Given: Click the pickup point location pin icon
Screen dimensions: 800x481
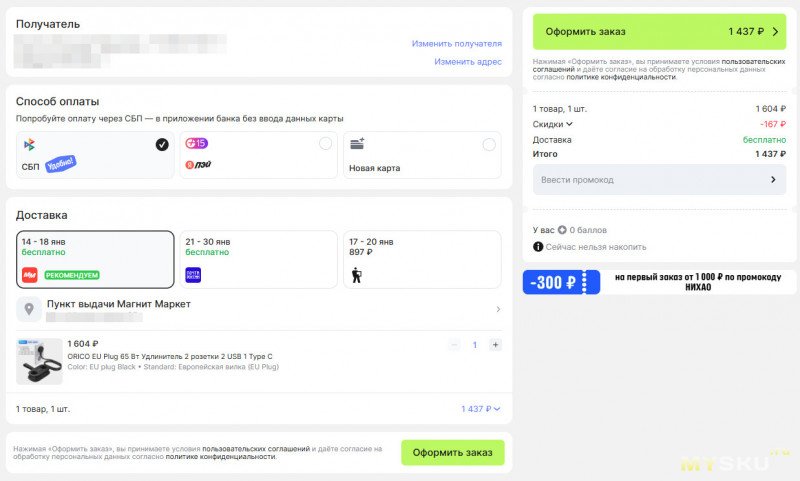Looking at the screenshot, I should tap(29, 309).
